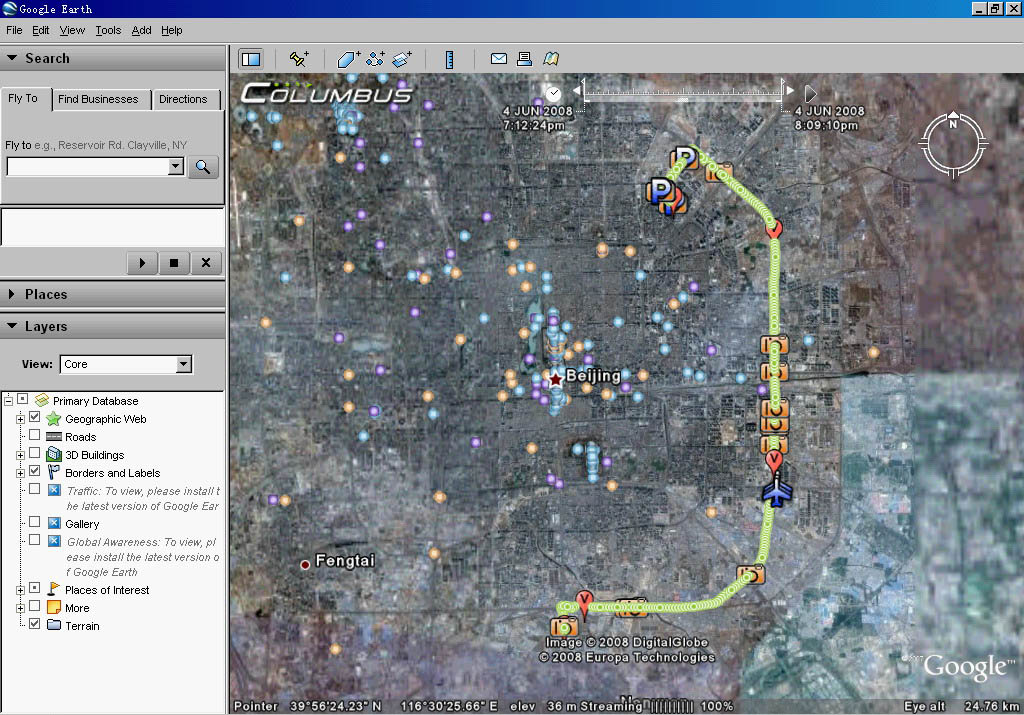Stop the tour playback

(174, 263)
